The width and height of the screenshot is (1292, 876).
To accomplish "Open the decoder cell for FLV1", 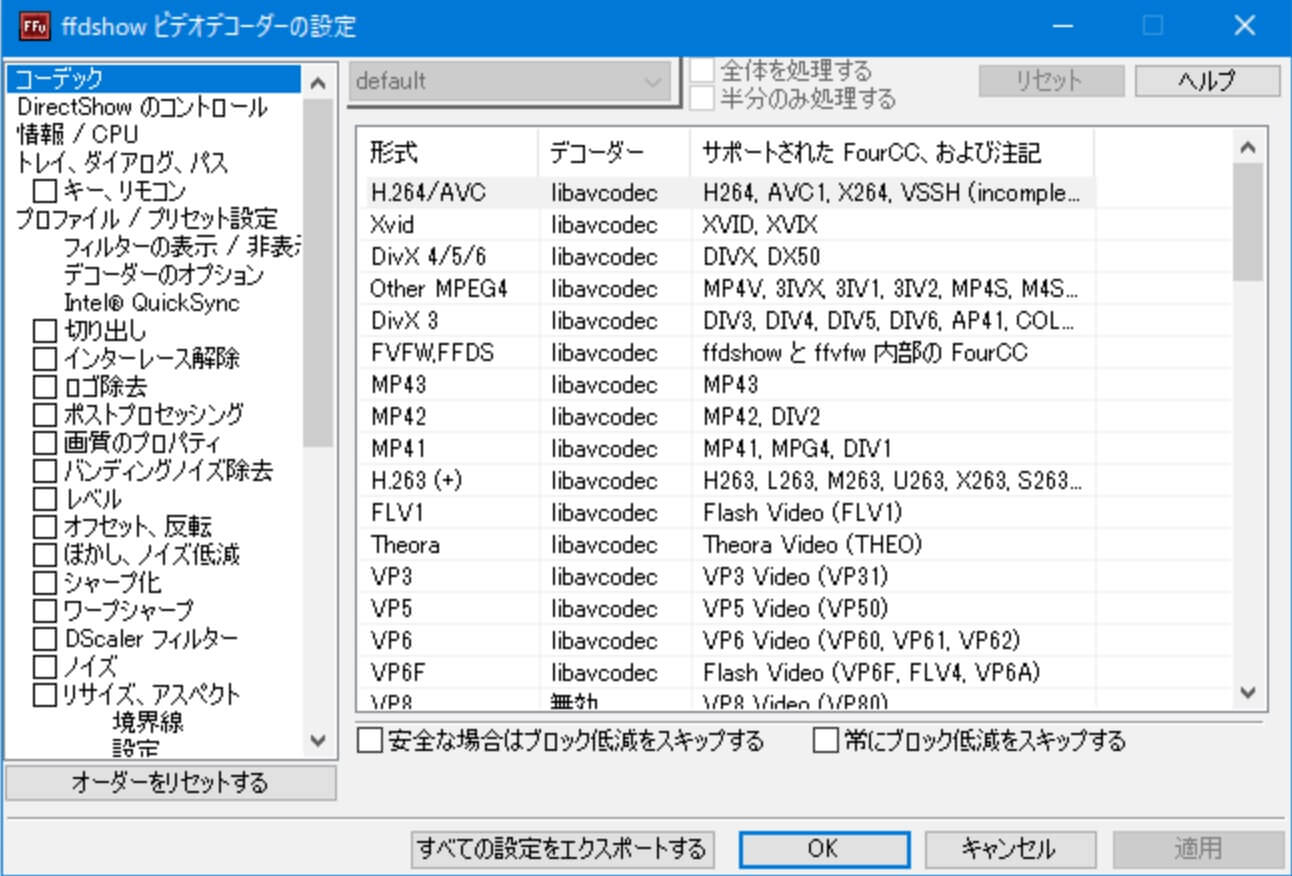I will tap(614, 513).
